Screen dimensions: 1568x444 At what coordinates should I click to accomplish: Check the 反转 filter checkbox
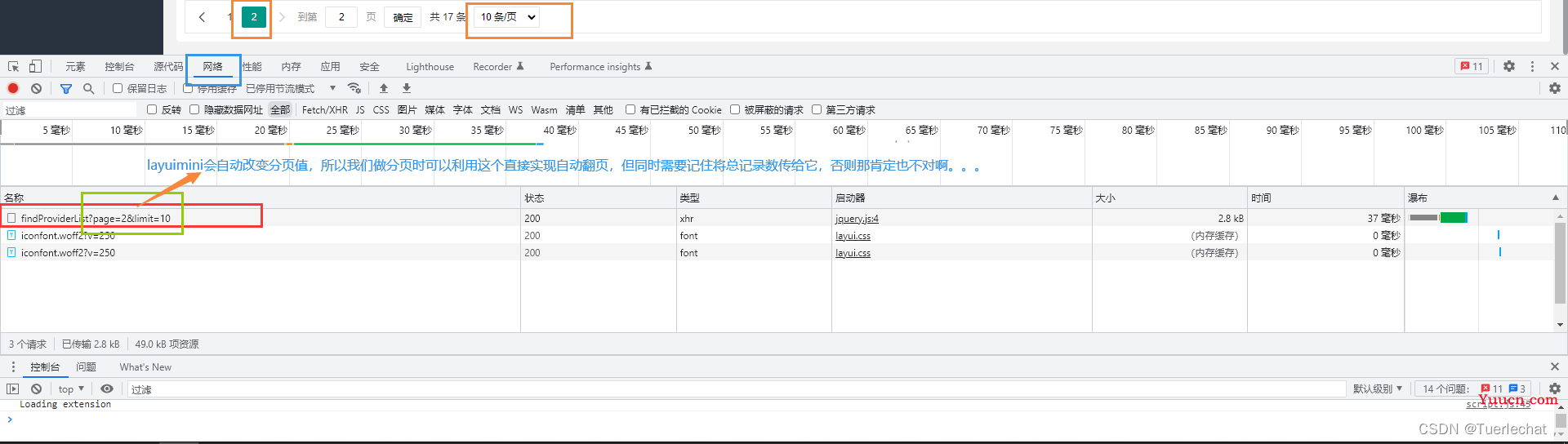pos(152,109)
